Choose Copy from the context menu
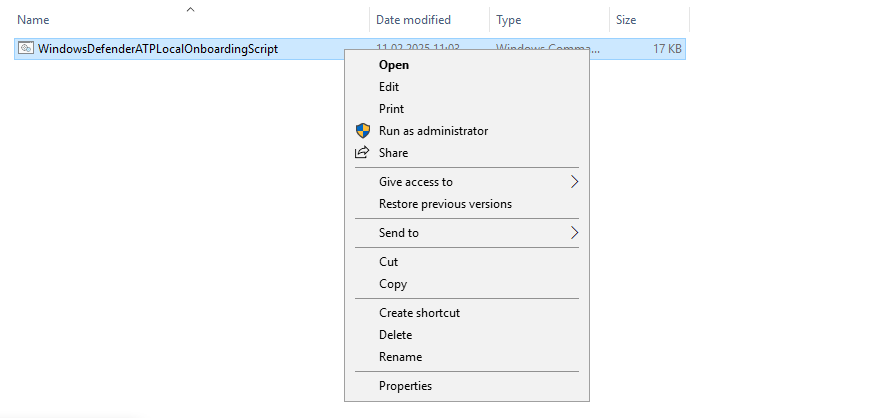Image resolution: width=877 pixels, height=418 pixels. (393, 284)
